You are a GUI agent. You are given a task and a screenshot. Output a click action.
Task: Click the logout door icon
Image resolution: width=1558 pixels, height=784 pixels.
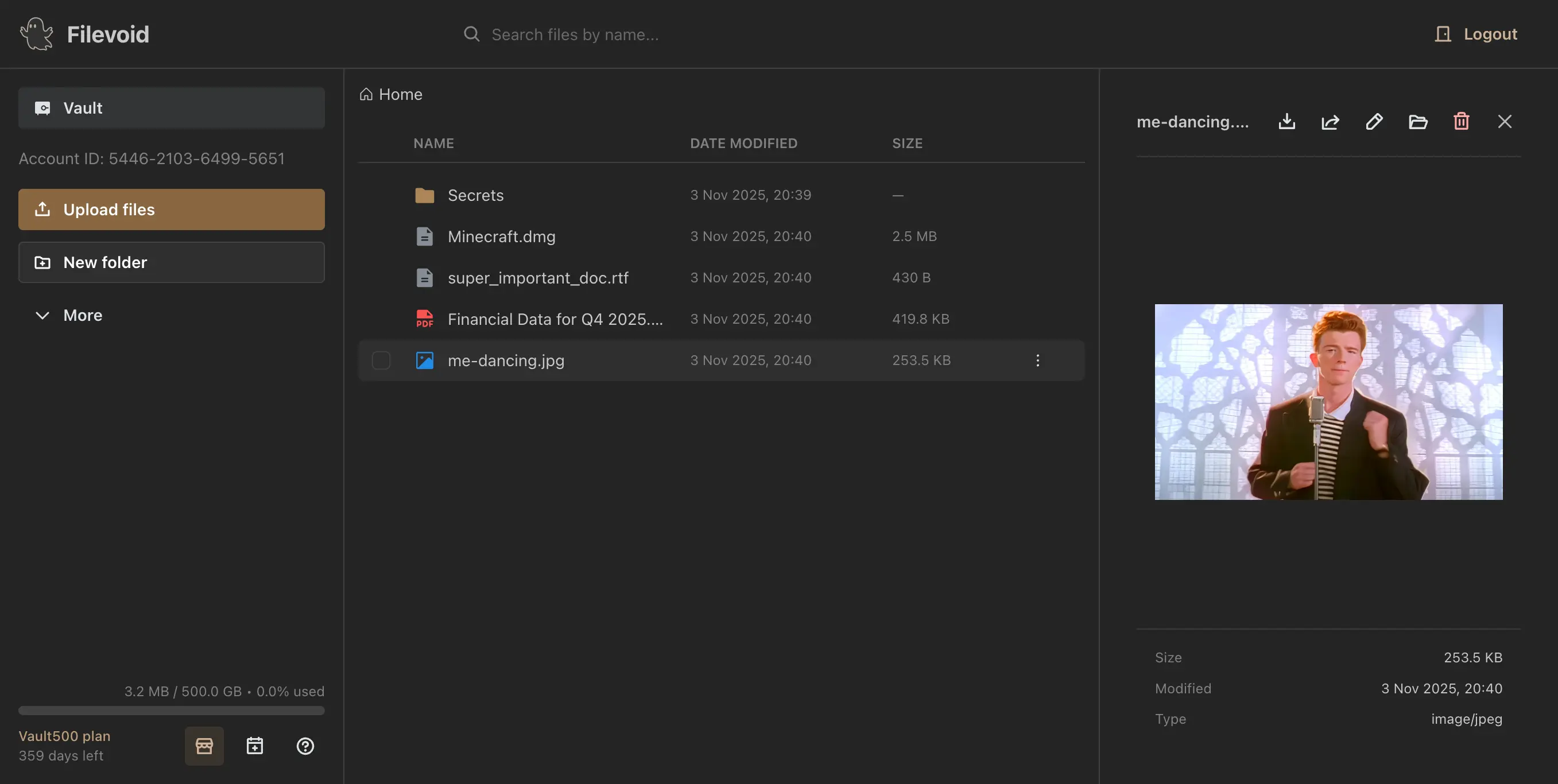click(1443, 34)
